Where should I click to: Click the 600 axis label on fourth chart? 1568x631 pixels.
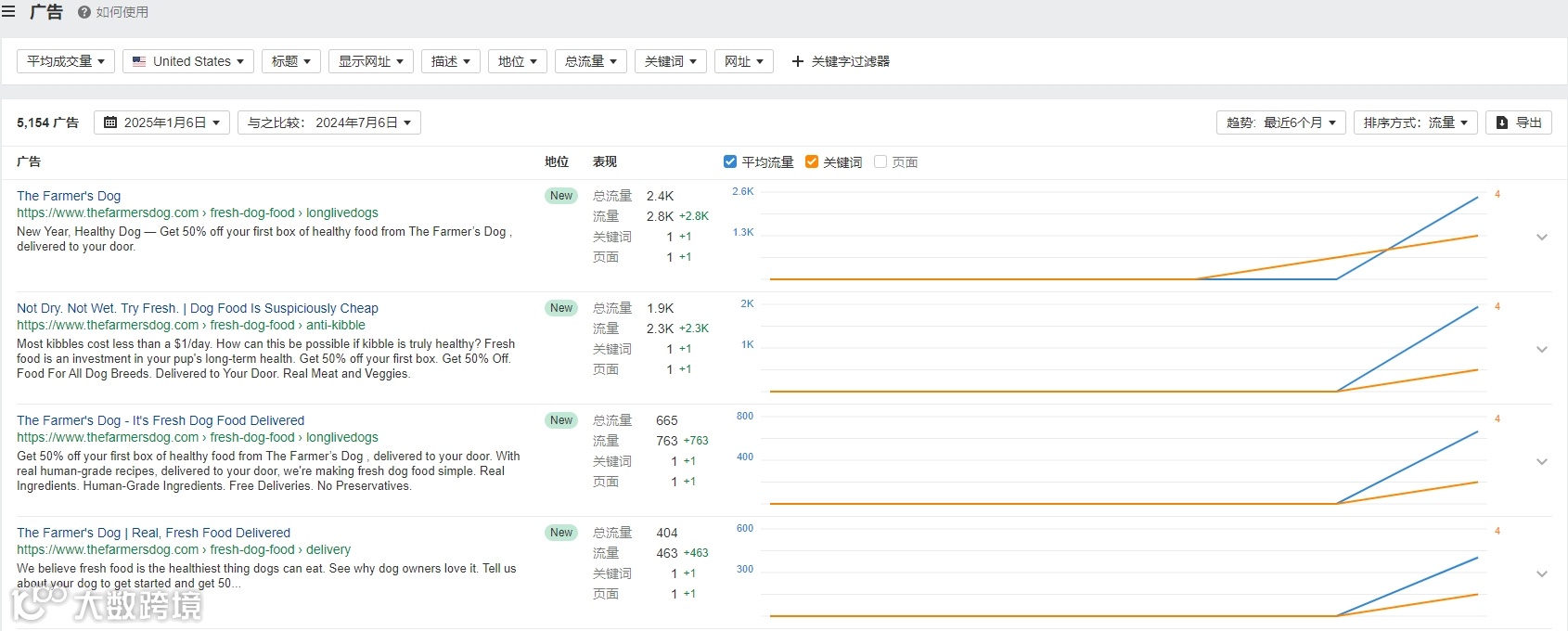tap(745, 528)
